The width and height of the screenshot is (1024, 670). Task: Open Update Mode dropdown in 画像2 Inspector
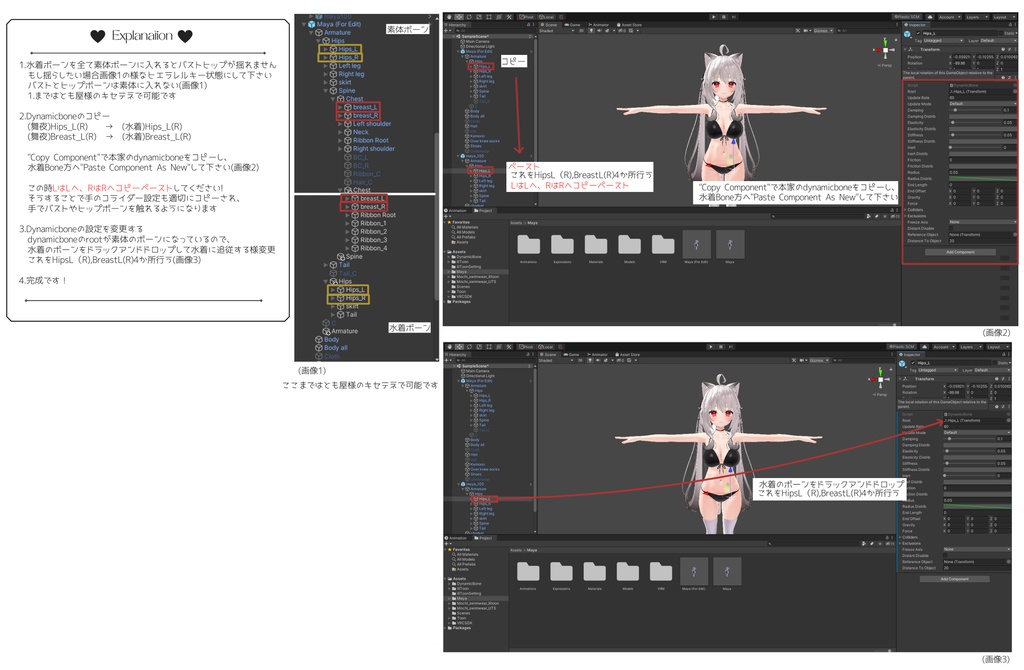click(983, 104)
